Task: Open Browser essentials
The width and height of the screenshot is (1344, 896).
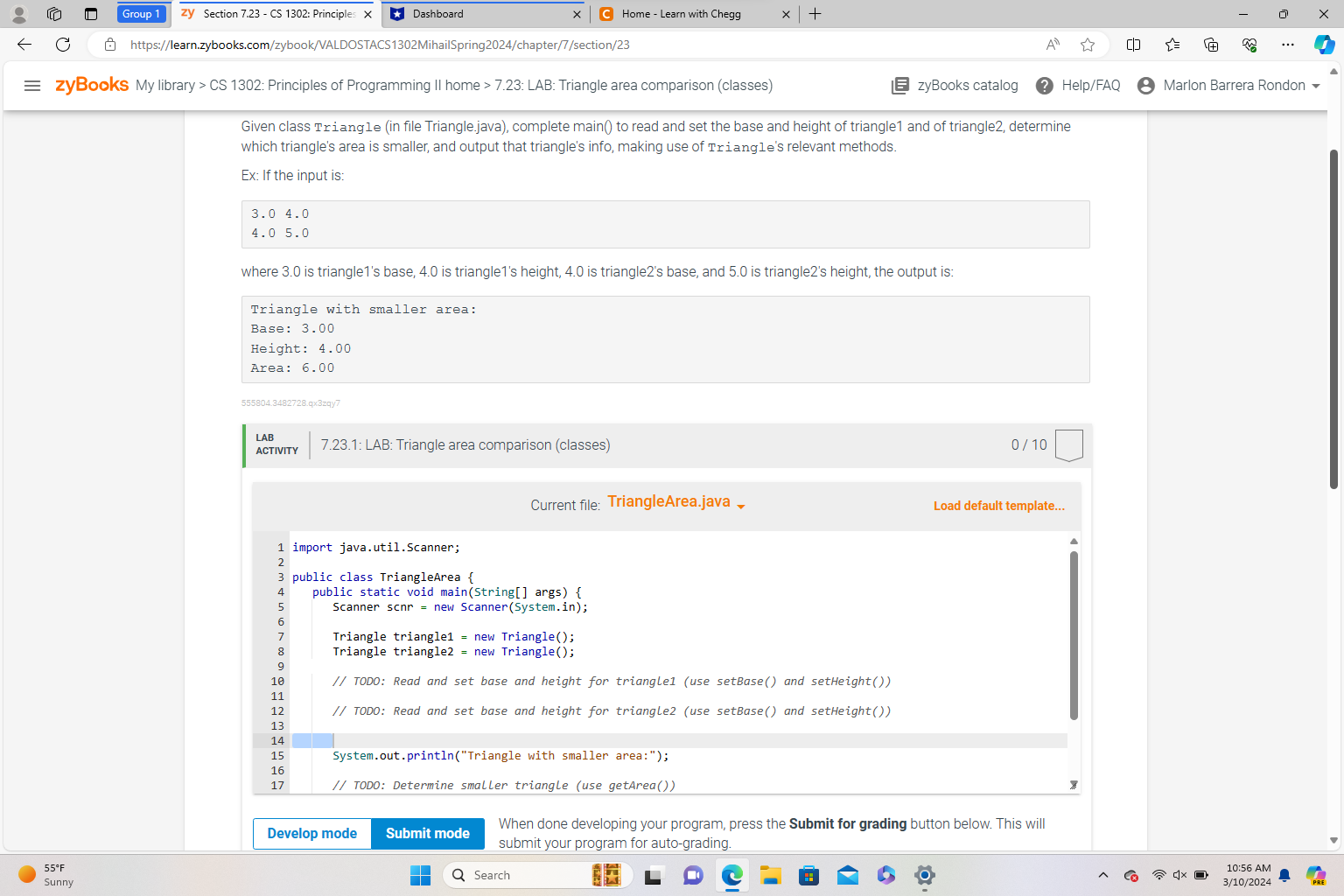Action: tap(1249, 45)
